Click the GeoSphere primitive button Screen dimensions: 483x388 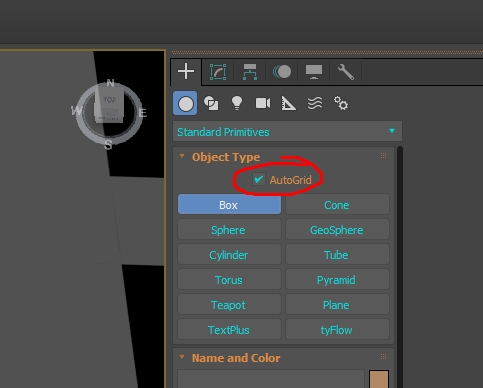pos(337,230)
